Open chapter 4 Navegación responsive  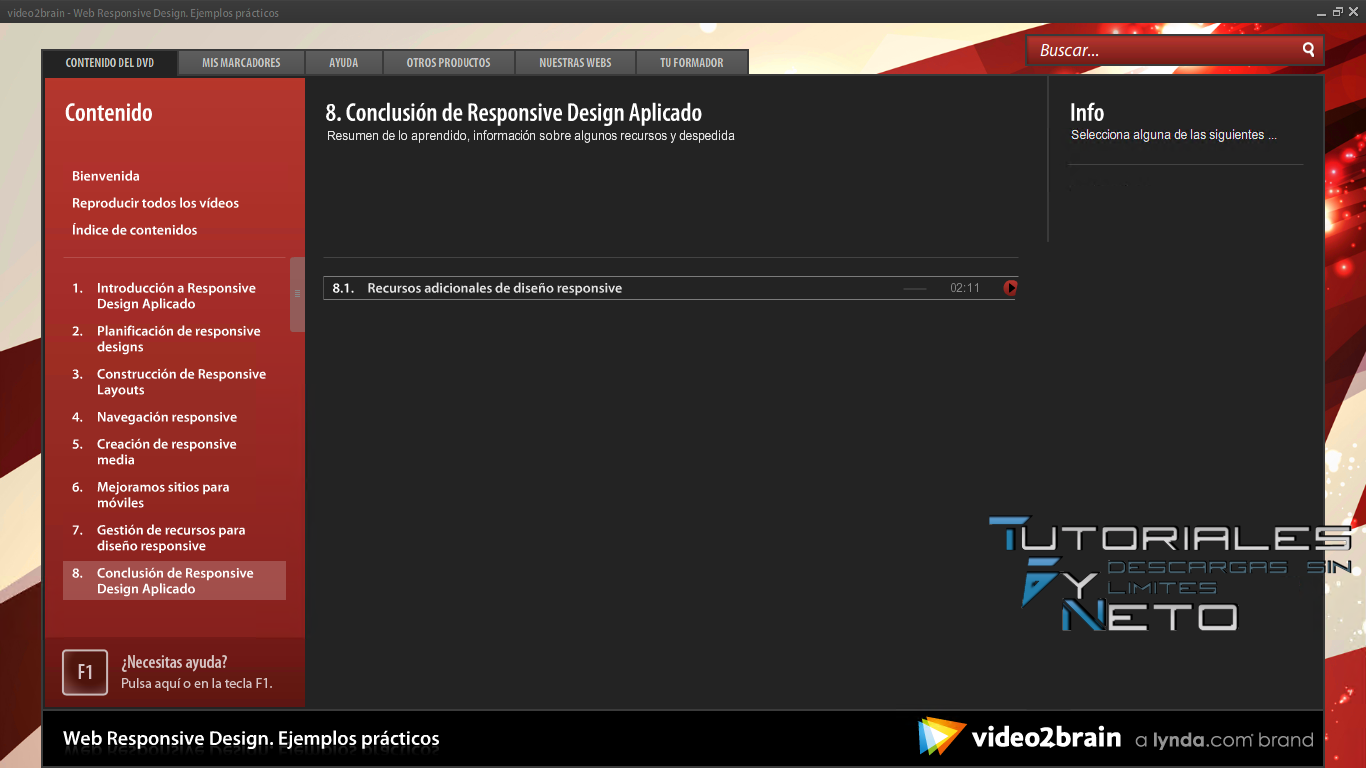(174, 417)
